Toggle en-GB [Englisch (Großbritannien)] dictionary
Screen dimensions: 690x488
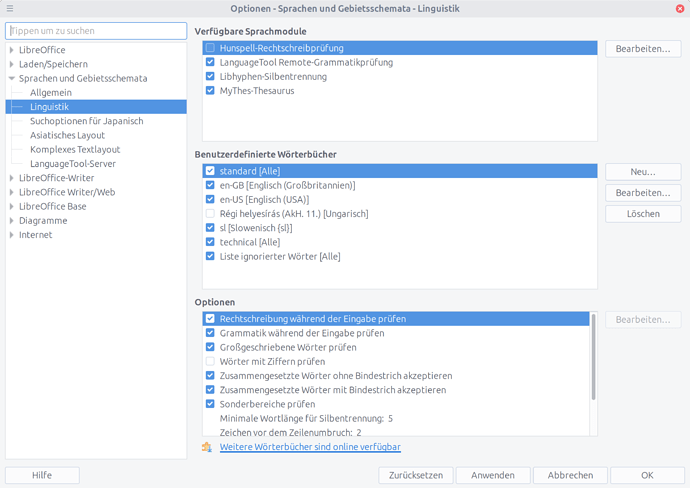(210, 186)
